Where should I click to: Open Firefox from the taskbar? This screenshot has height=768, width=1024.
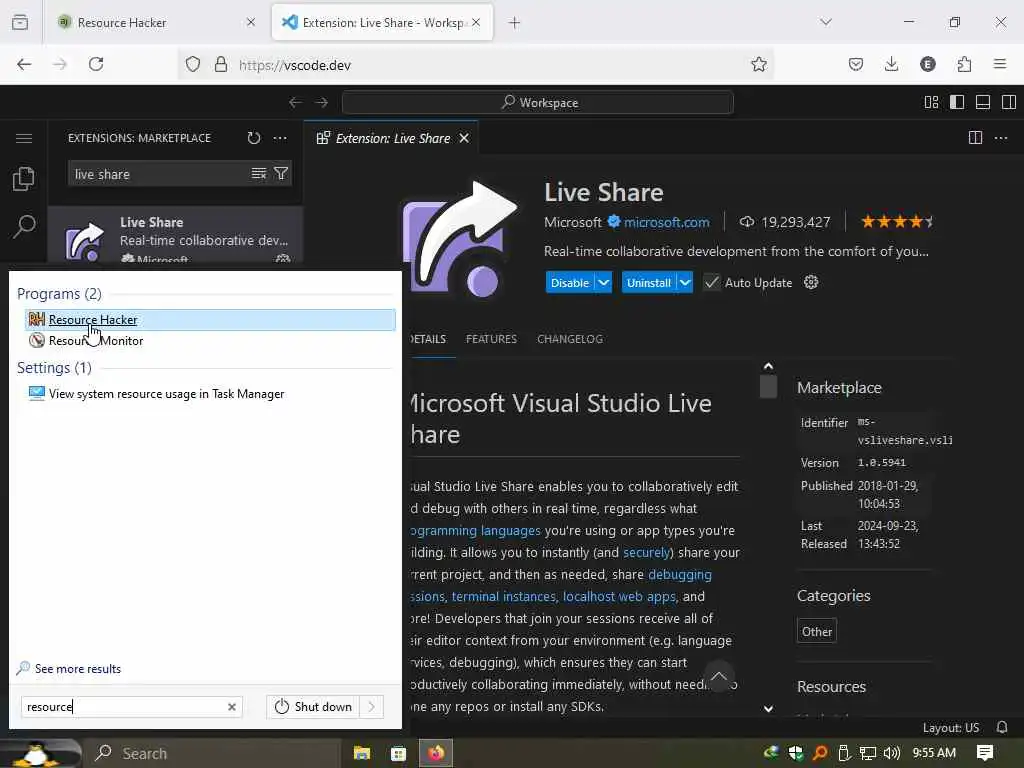tap(436, 753)
